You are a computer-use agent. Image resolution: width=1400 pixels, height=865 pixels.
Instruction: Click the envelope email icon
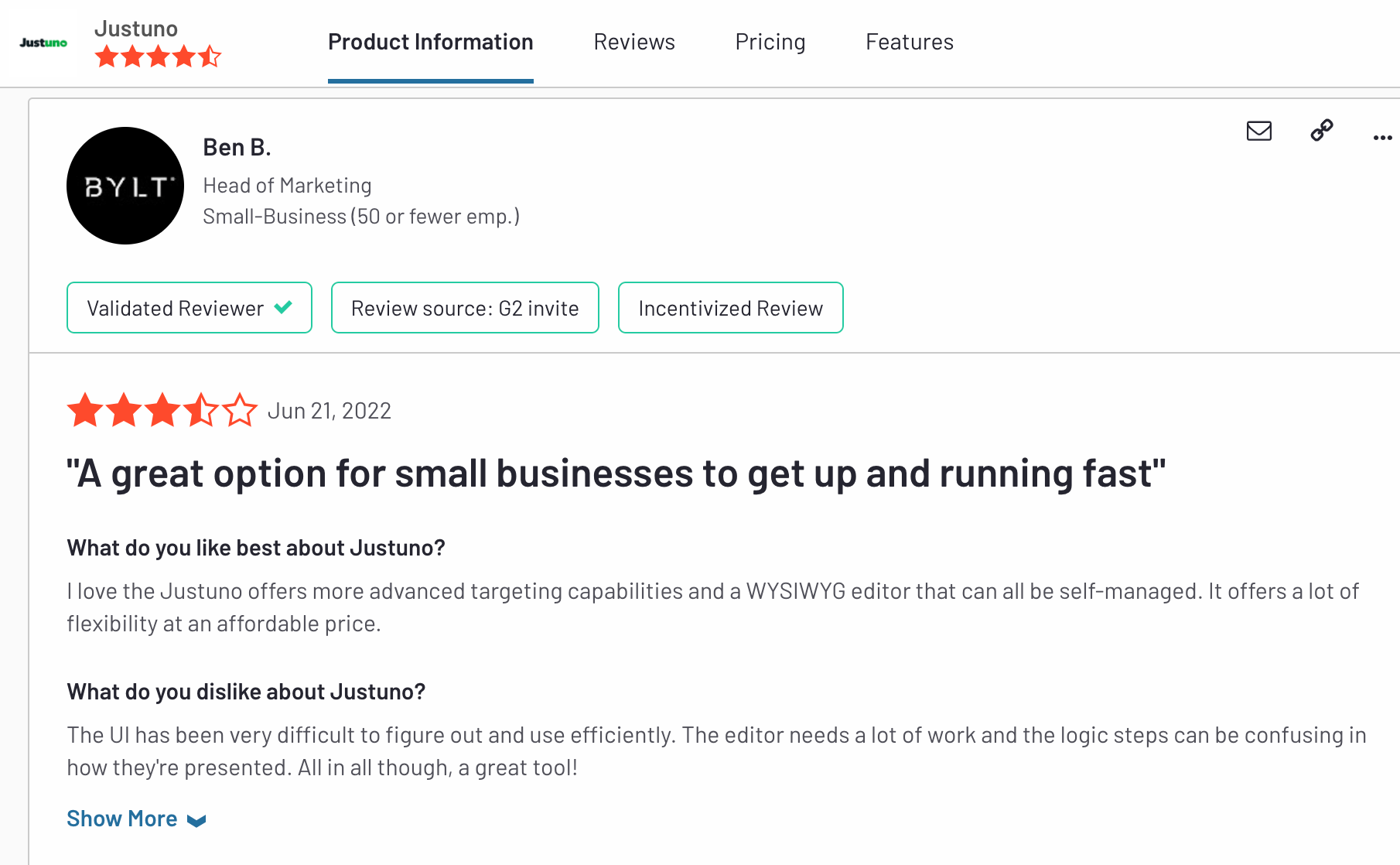[1258, 131]
